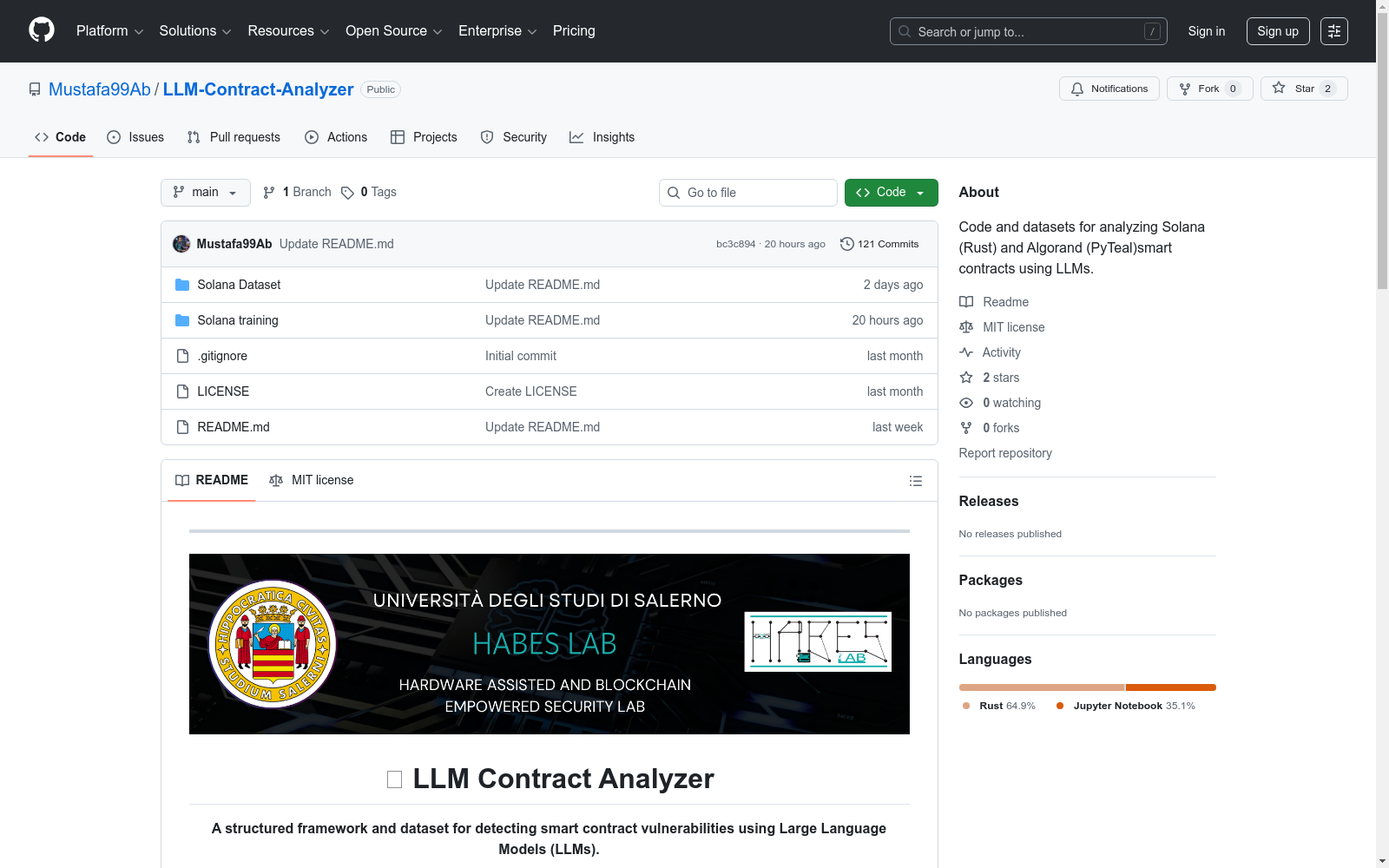
Task: Click the branch icon beside 1 Branch
Action: click(269, 193)
